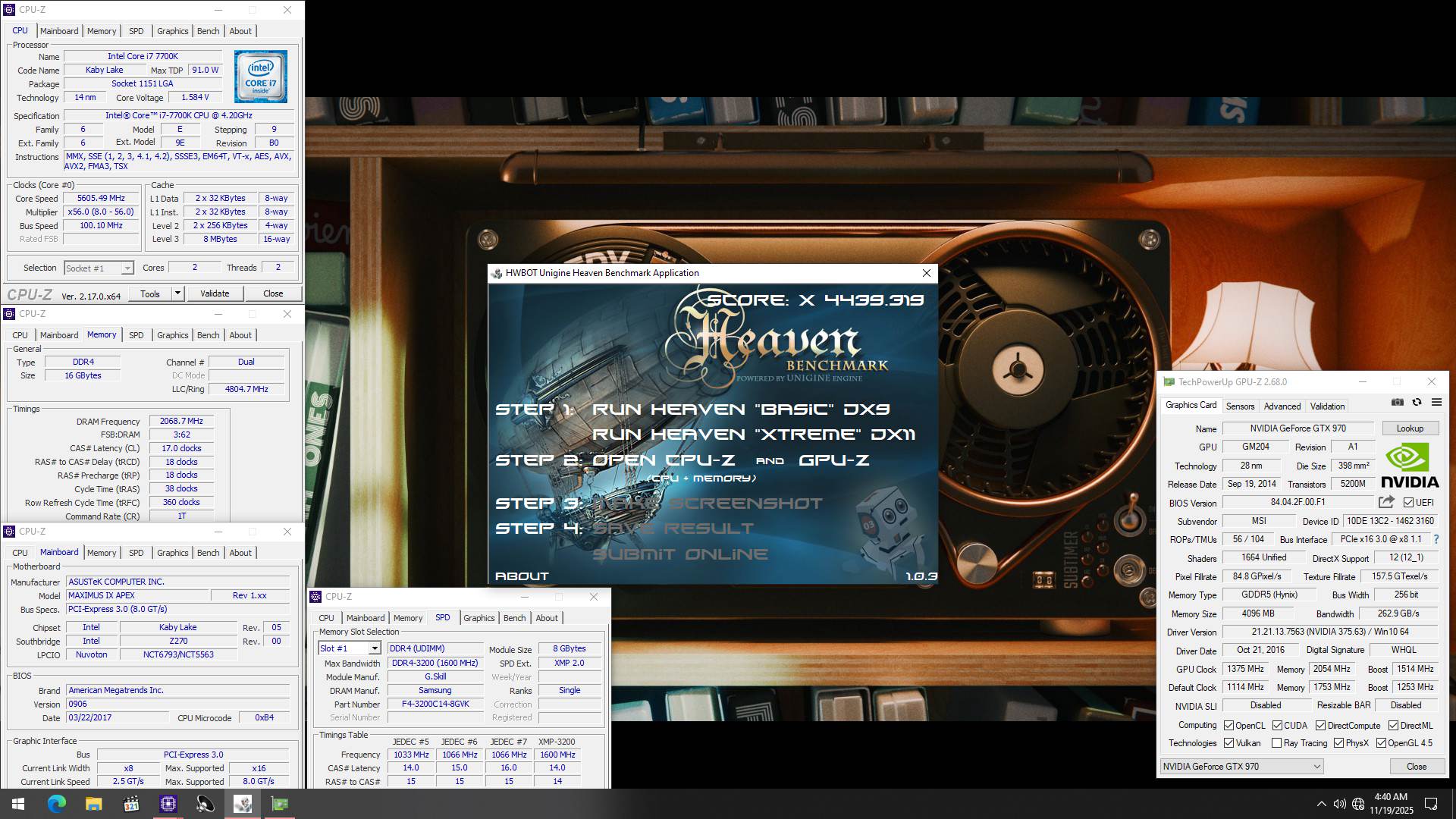1456x819 pixels.
Task: Click the Validate button in CPU-Z
Action: (215, 293)
